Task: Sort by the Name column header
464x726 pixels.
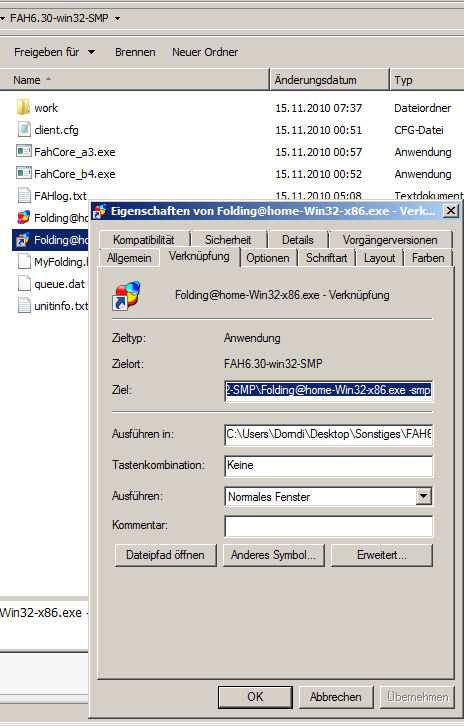Action: (134, 80)
